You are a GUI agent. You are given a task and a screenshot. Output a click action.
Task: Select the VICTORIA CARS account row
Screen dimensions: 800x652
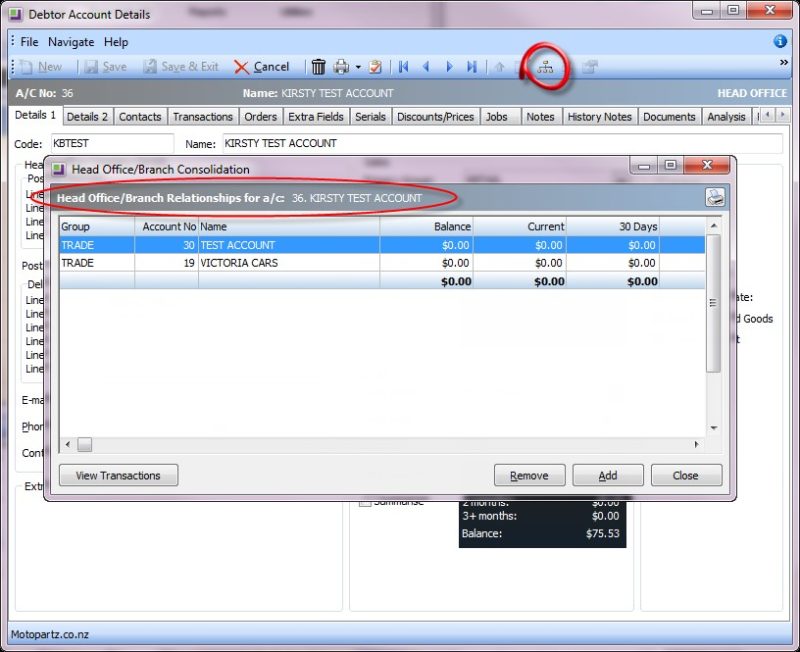click(x=242, y=263)
